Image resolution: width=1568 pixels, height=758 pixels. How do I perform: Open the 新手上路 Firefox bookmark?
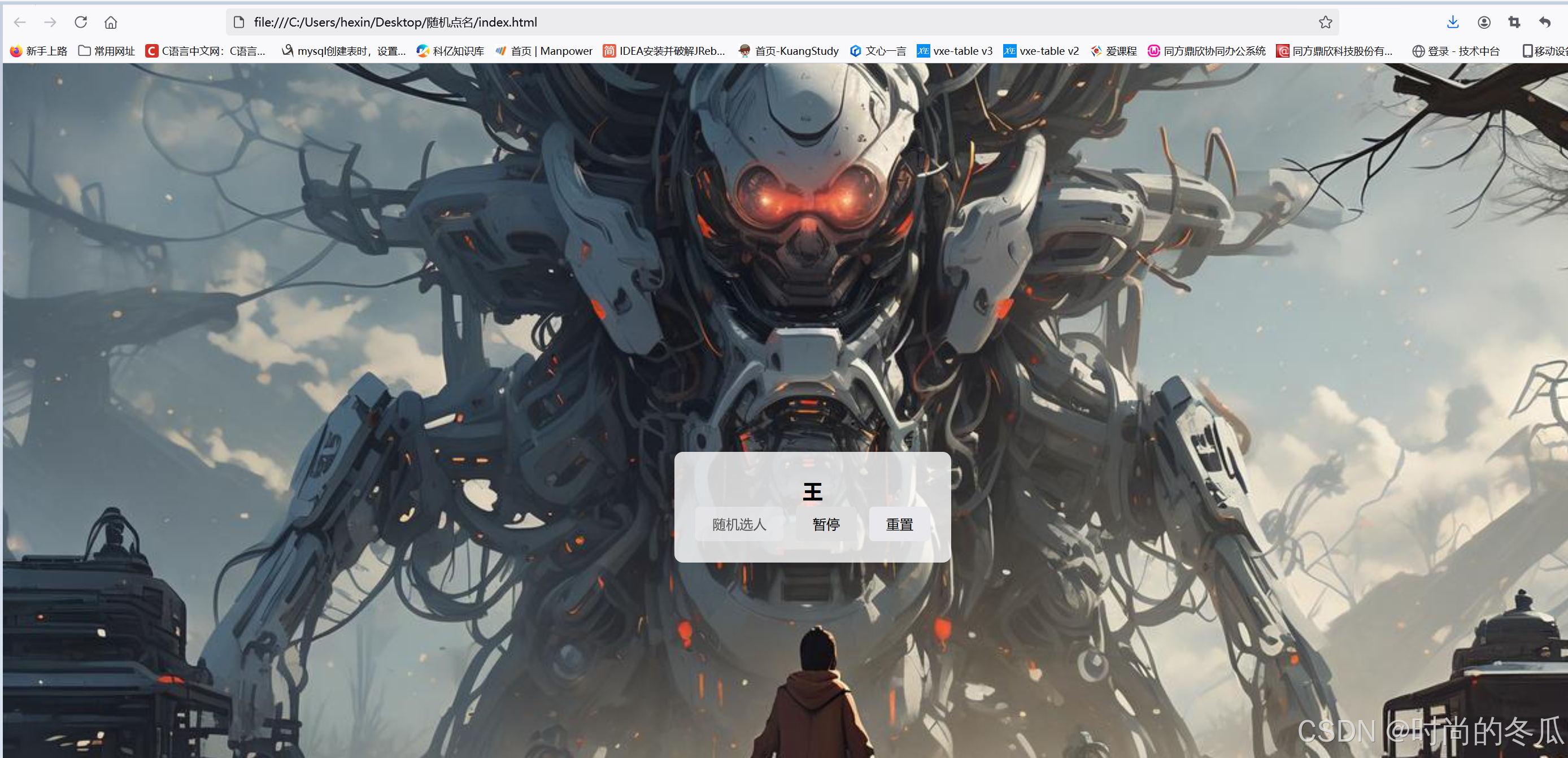tap(38, 51)
